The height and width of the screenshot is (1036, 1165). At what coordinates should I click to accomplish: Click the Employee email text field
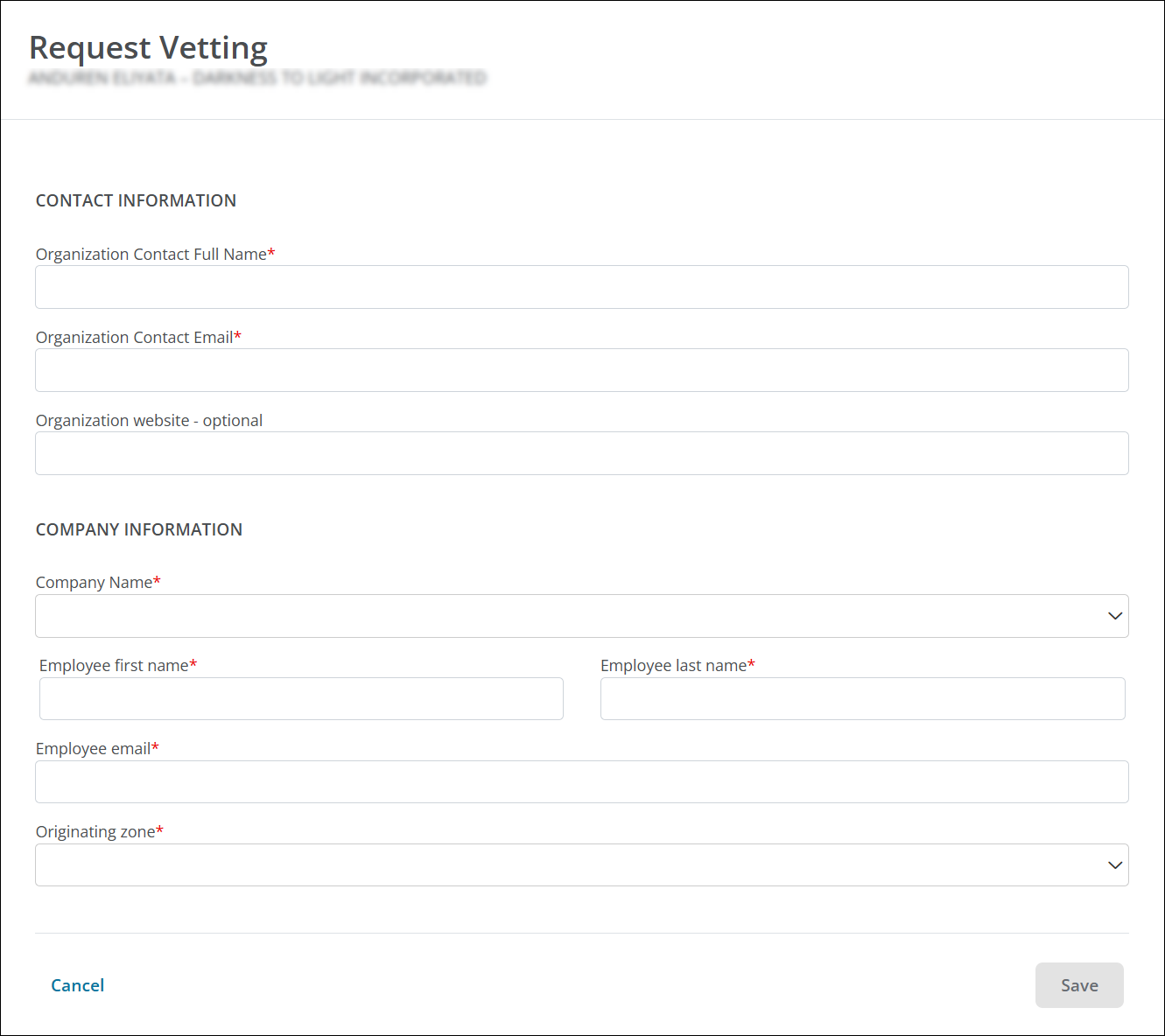click(x=581, y=782)
